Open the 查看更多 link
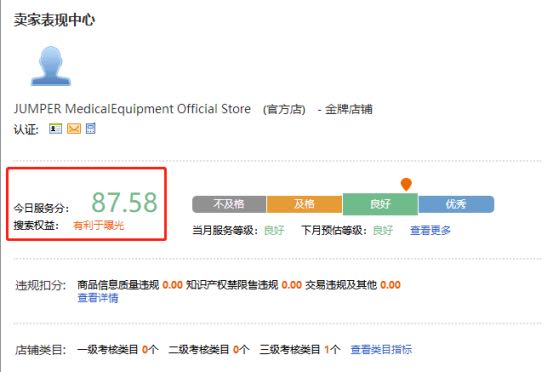The width and height of the screenshot is (554, 372). pyautogui.click(x=430, y=230)
